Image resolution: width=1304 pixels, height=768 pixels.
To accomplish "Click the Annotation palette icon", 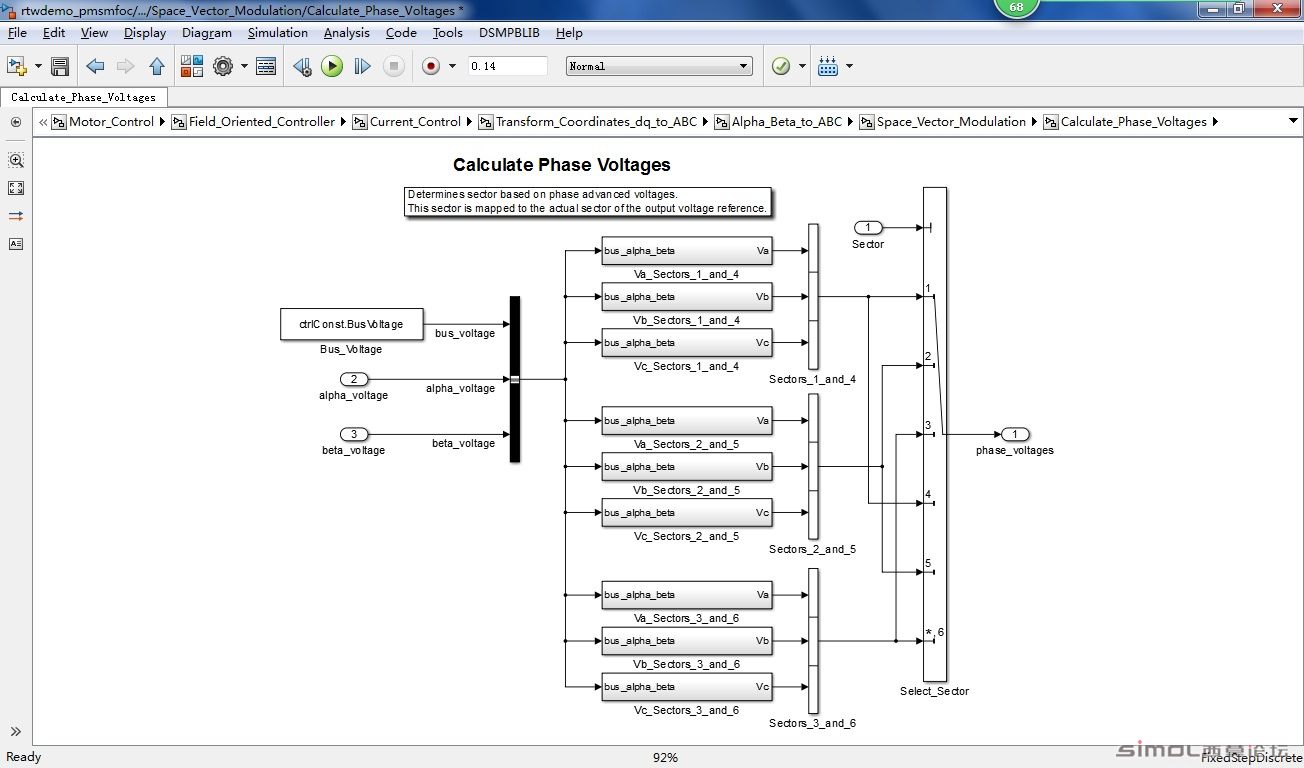I will (16, 244).
